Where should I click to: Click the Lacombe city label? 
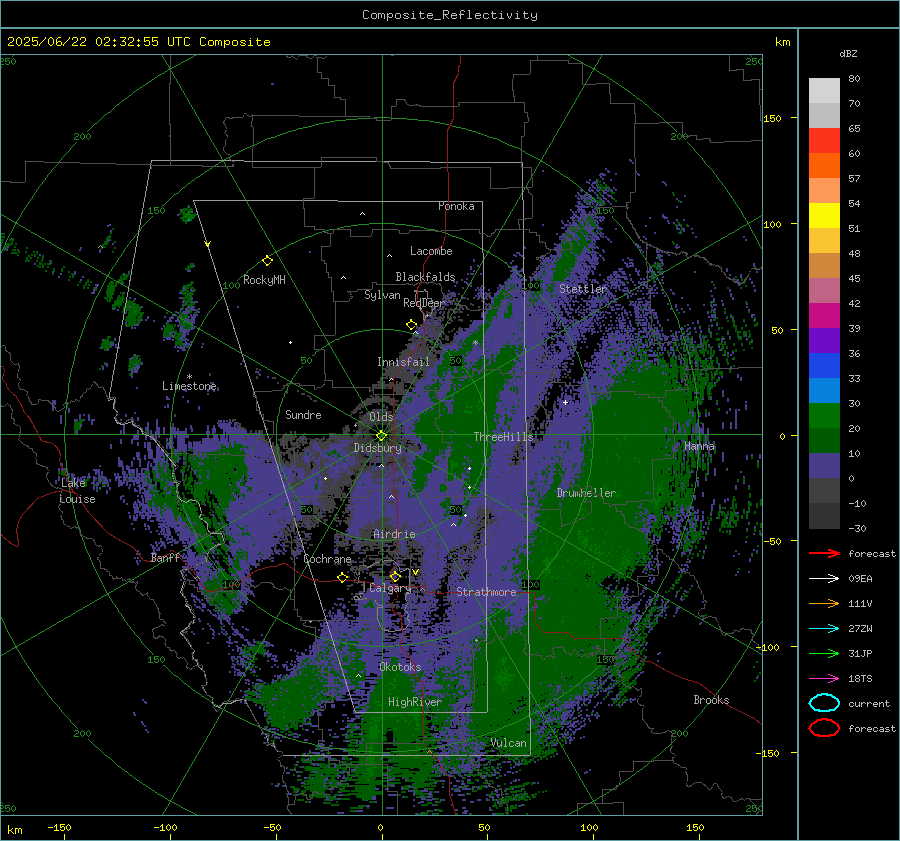click(431, 251)
